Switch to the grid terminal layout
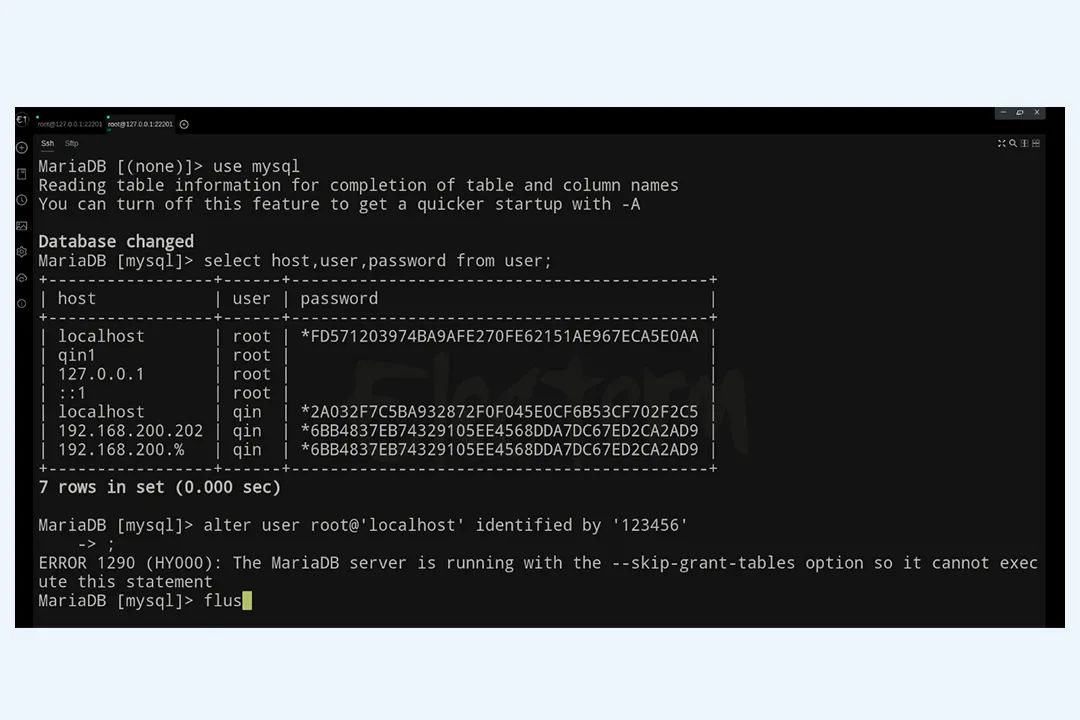Image resolution: width=1080 pixels, height=720 pixels. 1035,143
